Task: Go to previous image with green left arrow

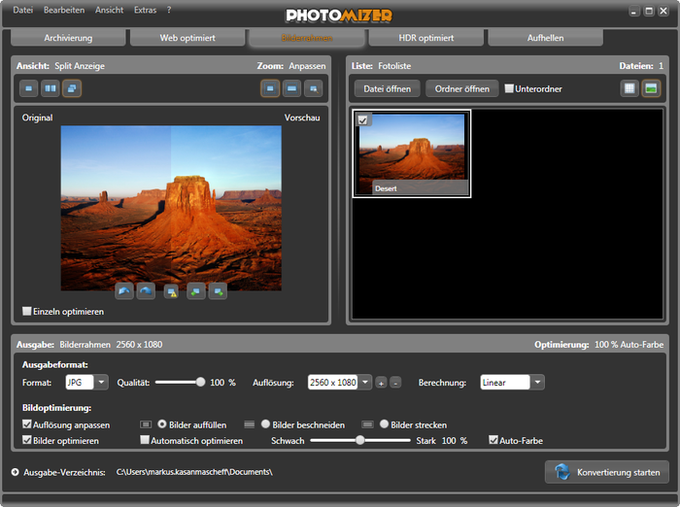Action: pos(195,291)
